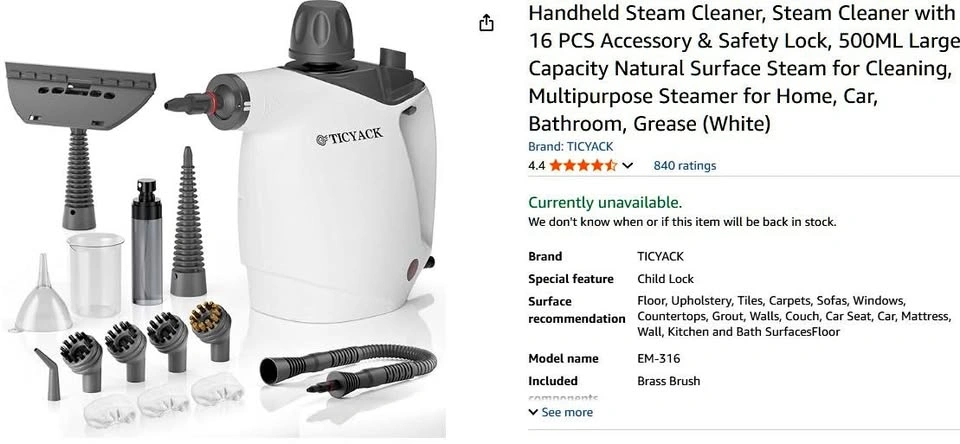Click the black extension hose accessory
Image resolution: width=960 pixels, height=444 pixels.
pyautogui.click(x=349, y=369)
